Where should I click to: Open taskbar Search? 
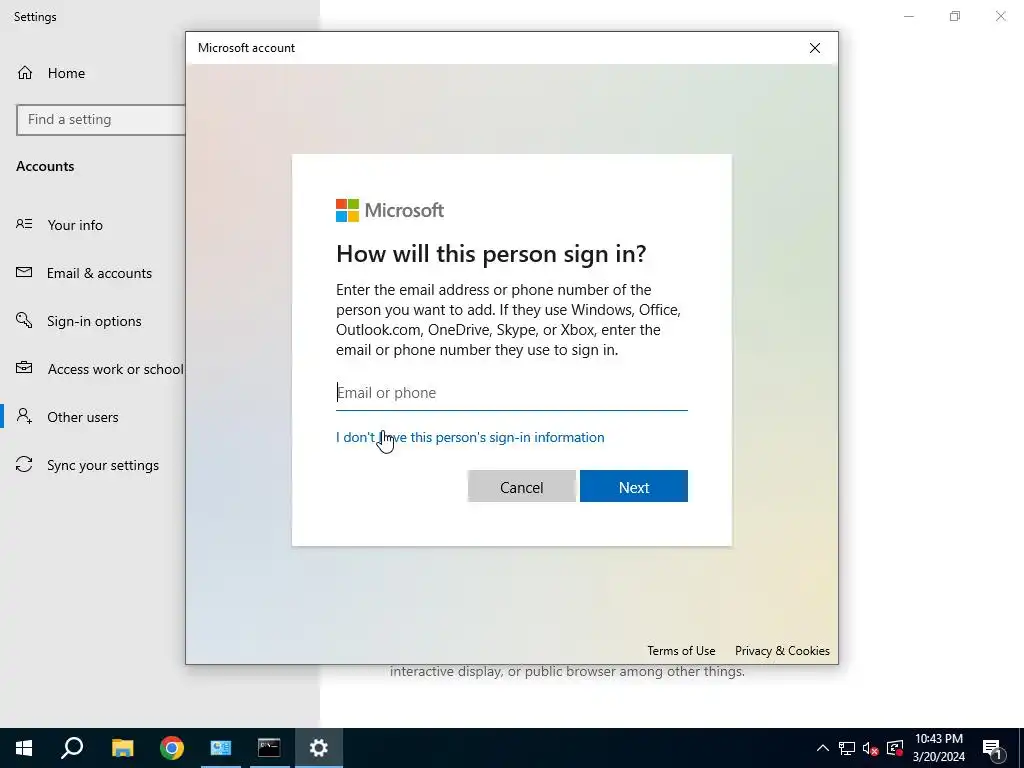click(x=72, y=748)
